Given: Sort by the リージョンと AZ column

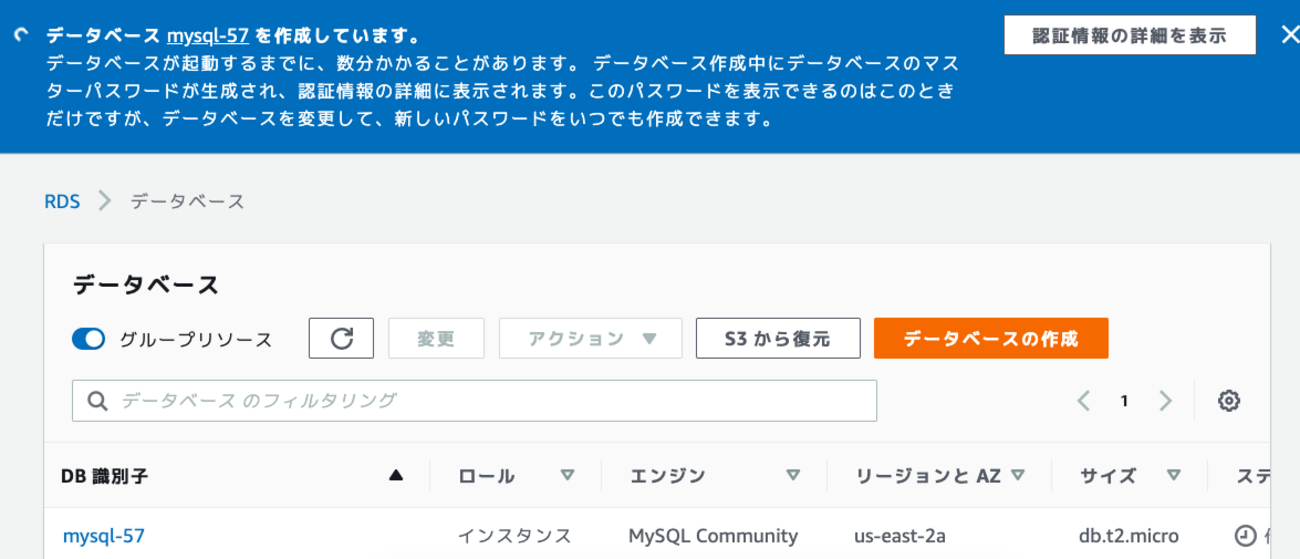Looking at the screenshot, I should (x=1018, y=476).
